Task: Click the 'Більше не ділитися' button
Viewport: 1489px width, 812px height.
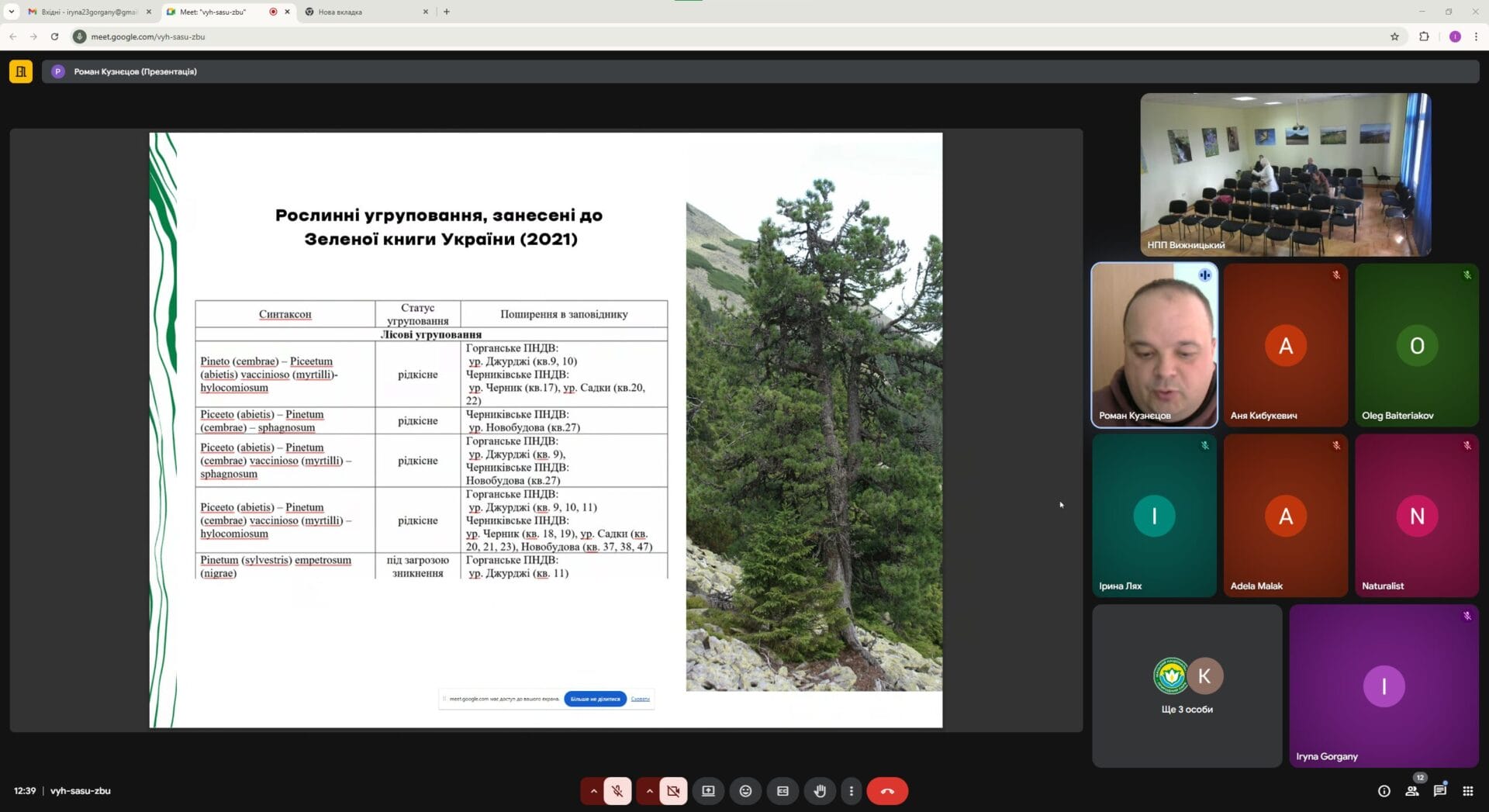Action: (x=595, y=699)
